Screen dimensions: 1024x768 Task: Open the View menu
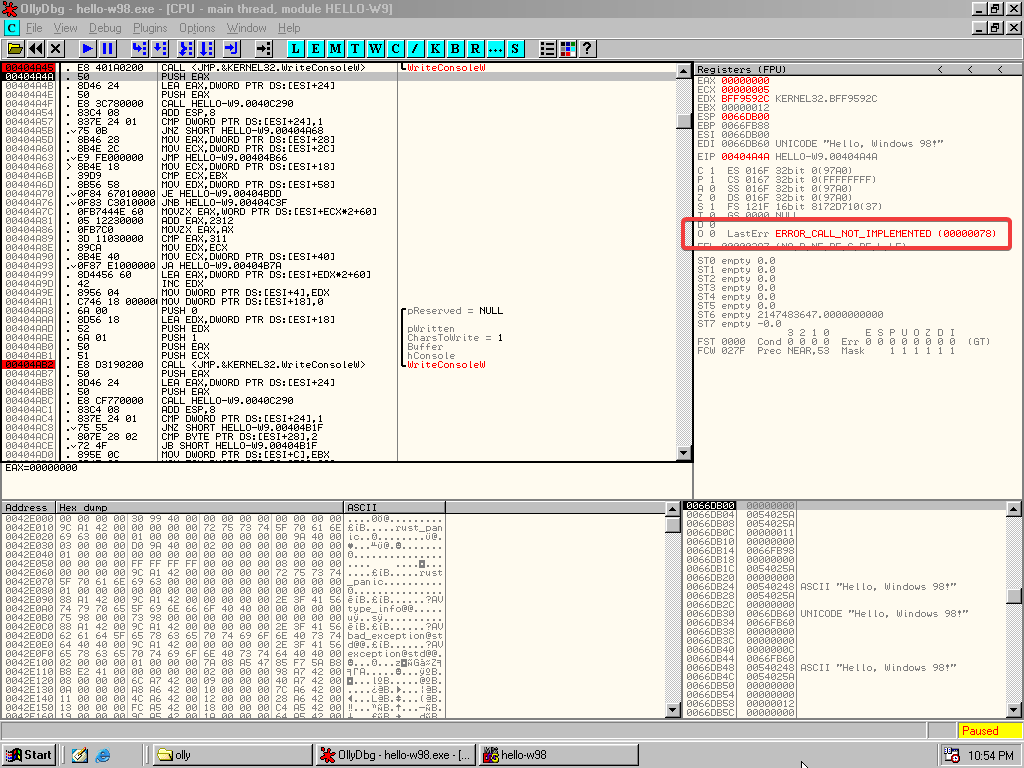(x=65, y=28)
